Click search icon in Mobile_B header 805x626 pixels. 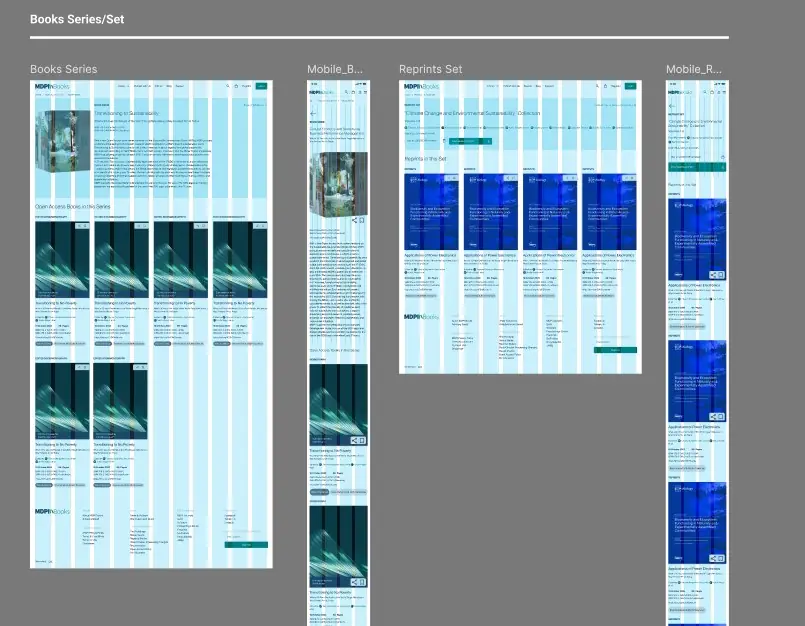point(347,92)
